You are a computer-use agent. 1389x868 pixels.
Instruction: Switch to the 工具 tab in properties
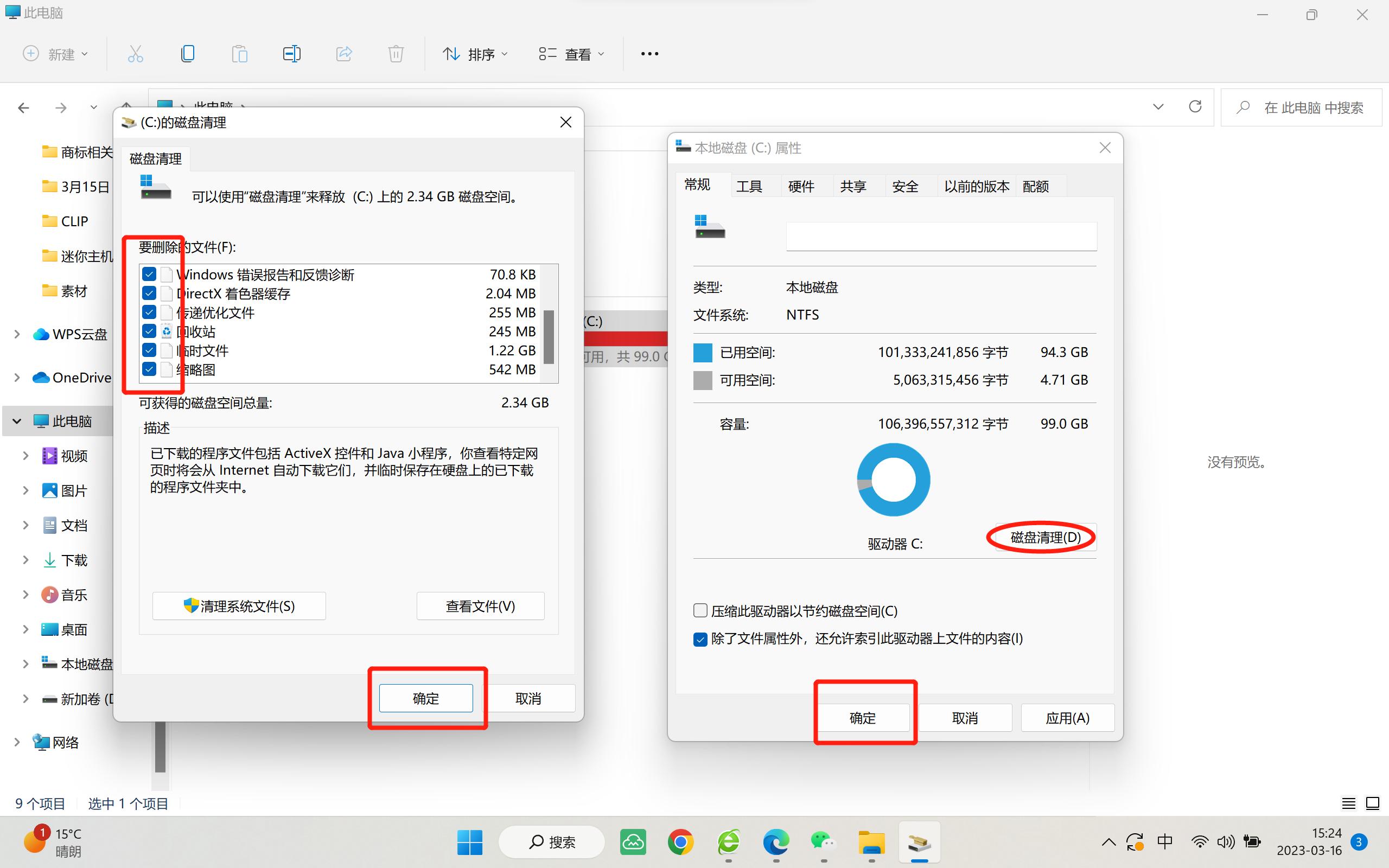[x=750, y=186]
